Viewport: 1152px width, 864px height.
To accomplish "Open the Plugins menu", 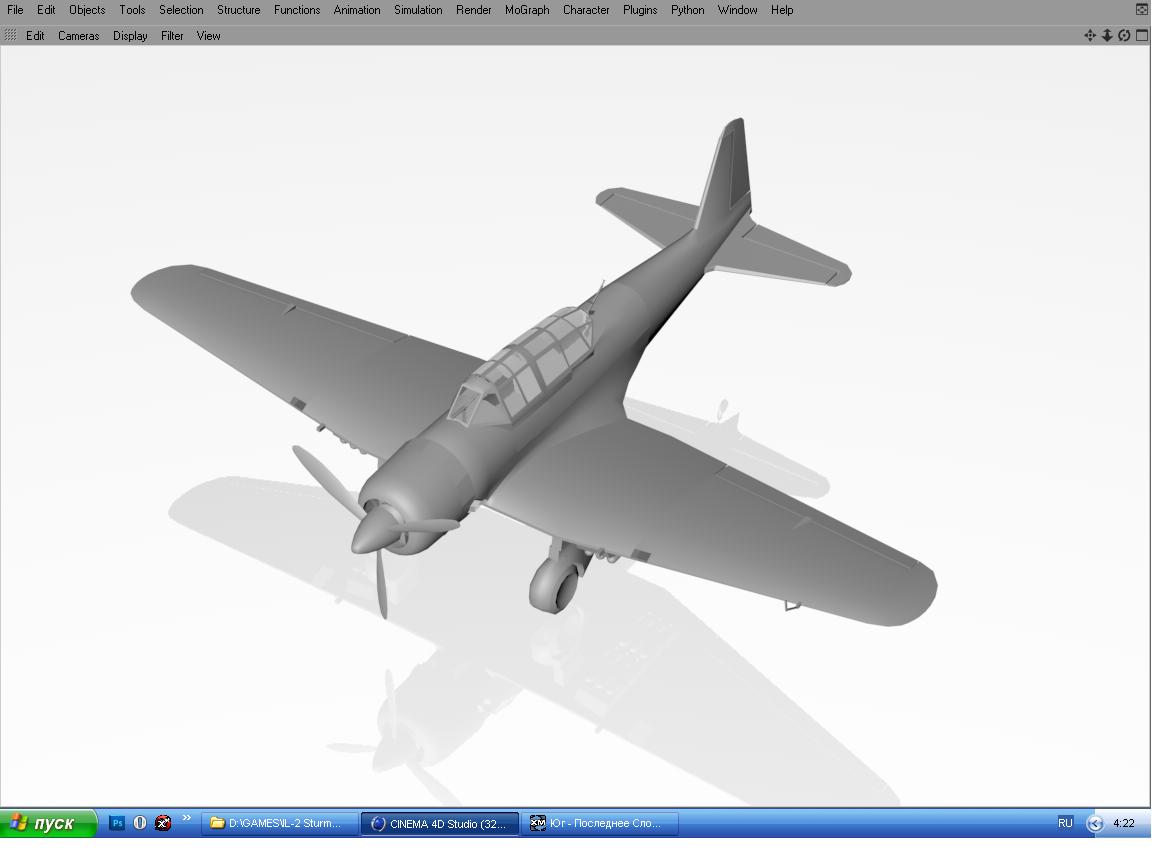I will 640,10.
